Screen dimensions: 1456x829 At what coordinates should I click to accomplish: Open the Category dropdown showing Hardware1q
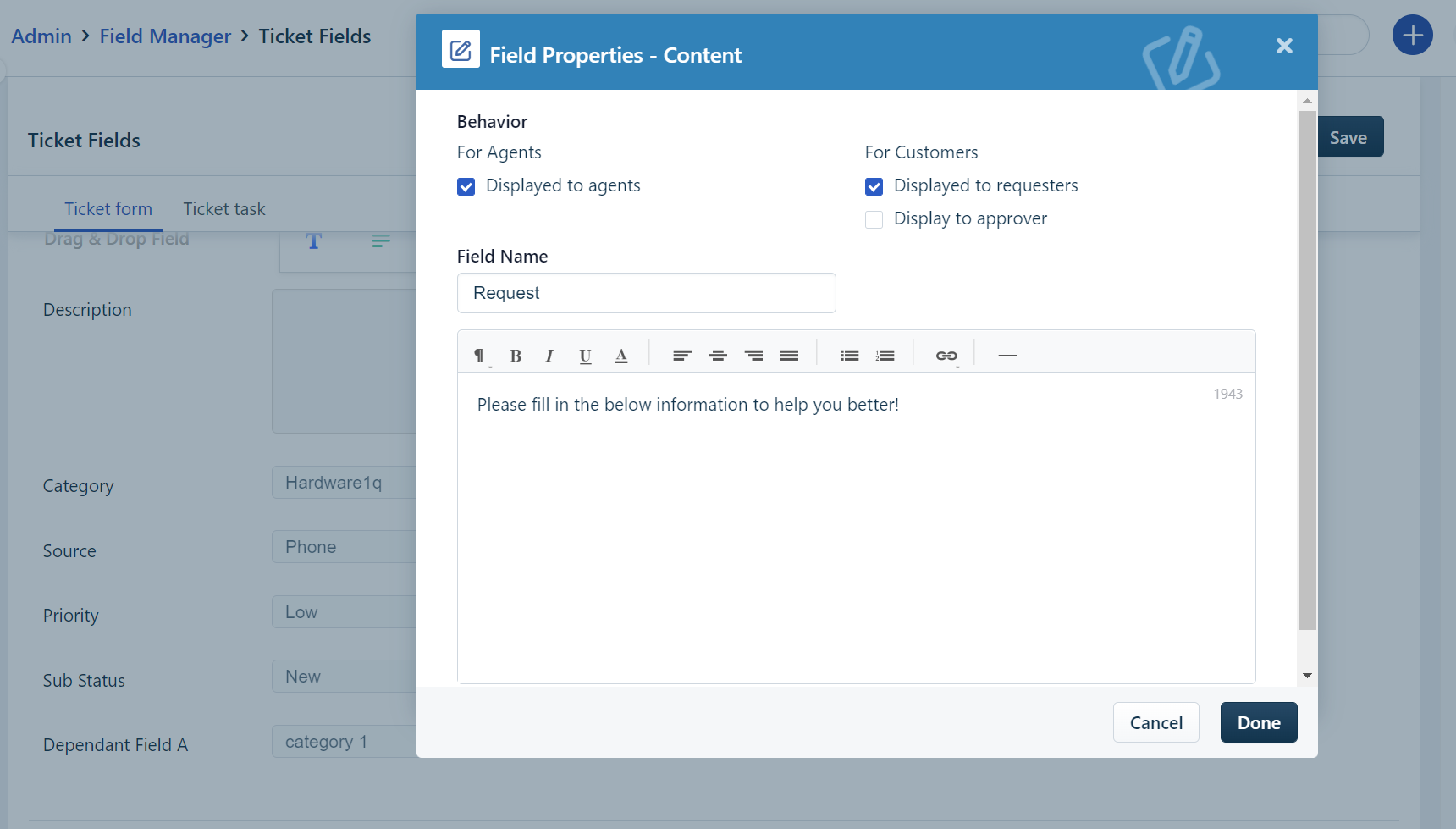tap(345, 483)
